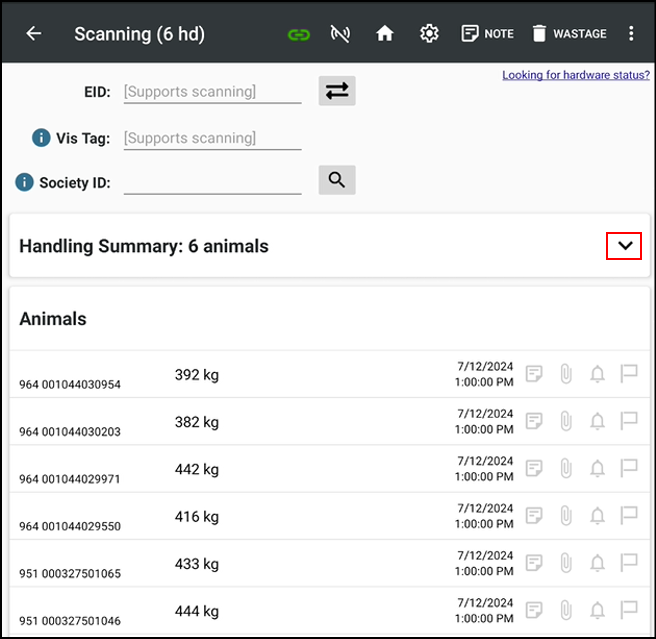Image resolution: width=656 pixels, height=639 pixels.
Task: Open WASTAGE from the toolbar
Action: [x=568, y=34]
